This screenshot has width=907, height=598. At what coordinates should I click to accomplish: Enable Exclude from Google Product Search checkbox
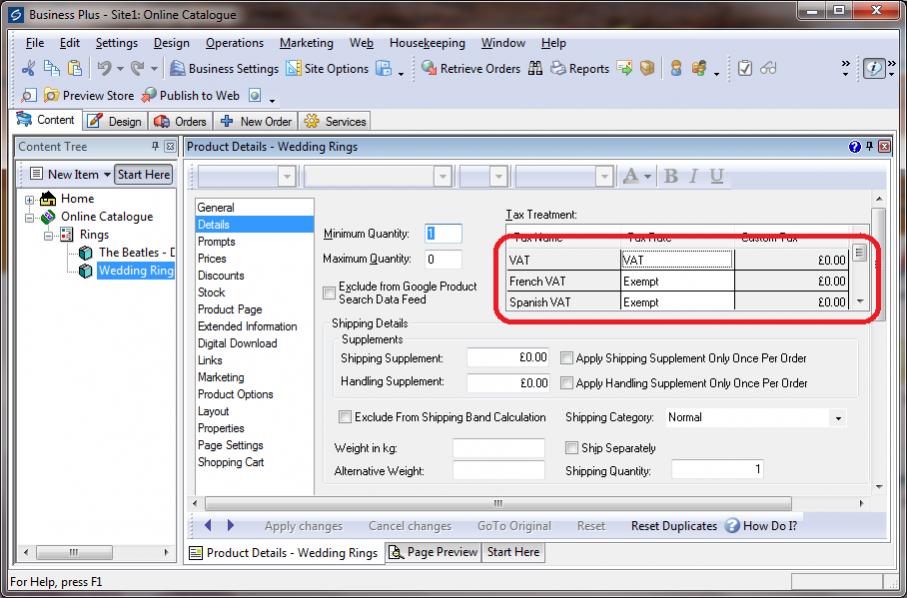coord(329,293)
